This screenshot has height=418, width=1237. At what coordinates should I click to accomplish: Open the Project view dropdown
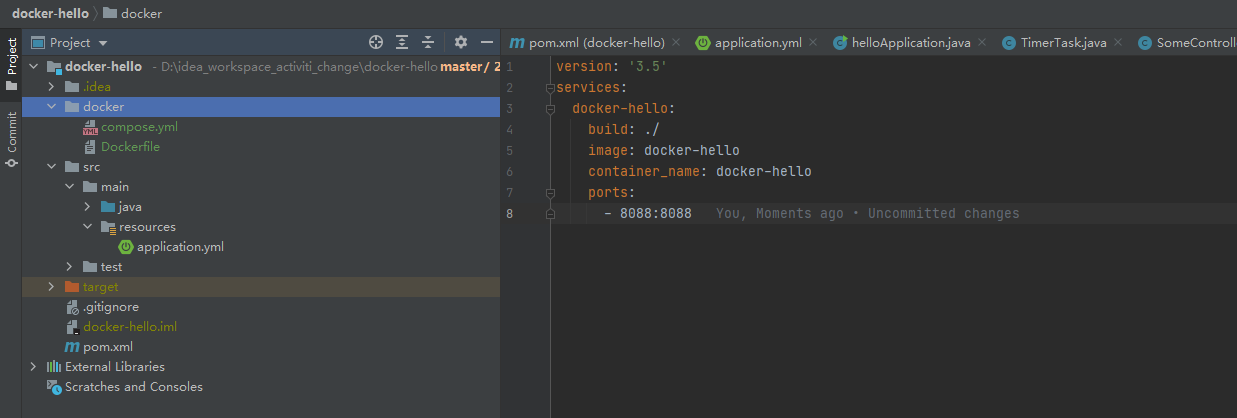coord(103,43)
